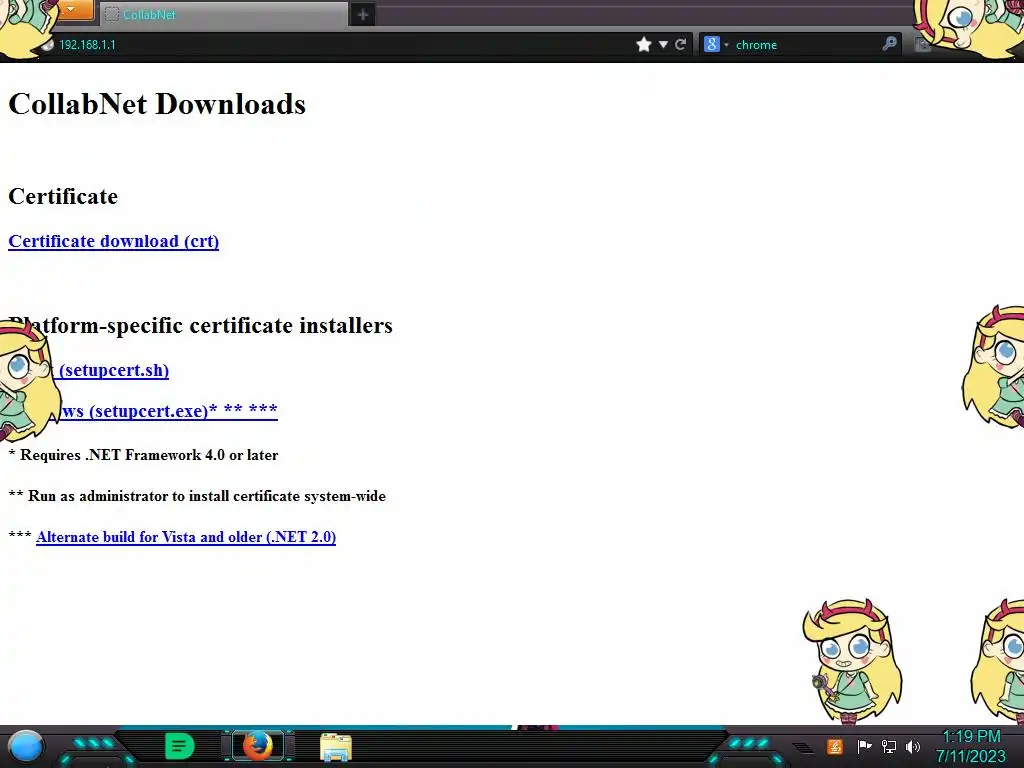Click the Run as administrator note
1024x768 pixels.
pyautogui.click(x=197, y=496)
